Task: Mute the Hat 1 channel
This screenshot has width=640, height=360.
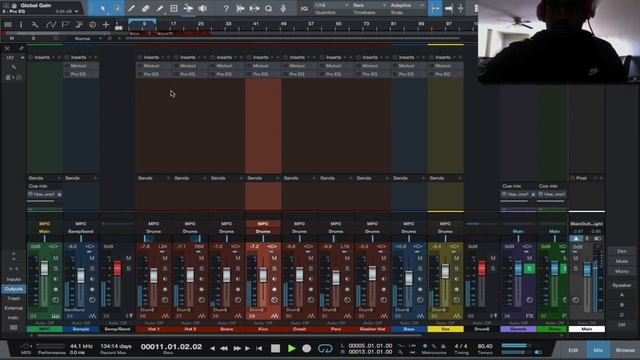Action: 165,258
